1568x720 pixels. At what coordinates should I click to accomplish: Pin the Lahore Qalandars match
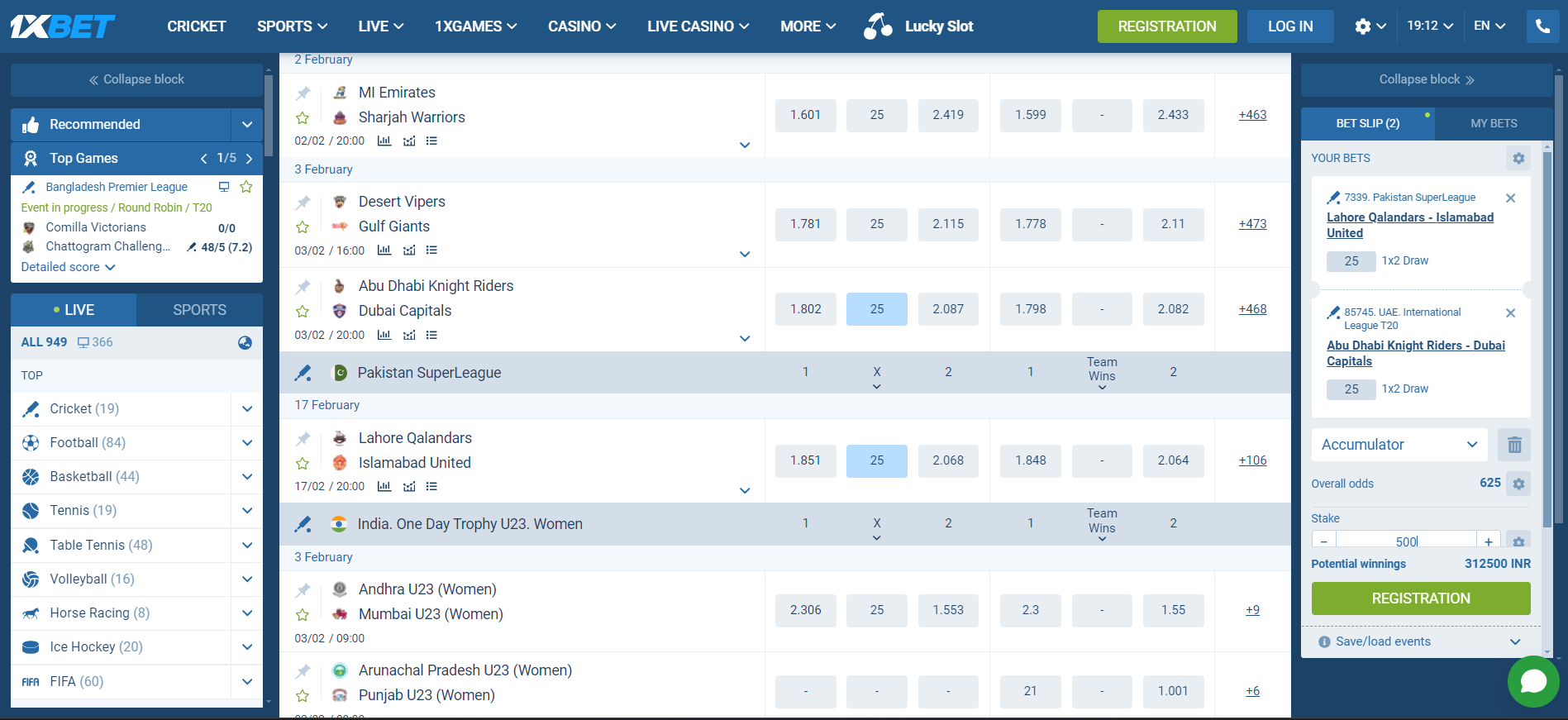[303, 439]
